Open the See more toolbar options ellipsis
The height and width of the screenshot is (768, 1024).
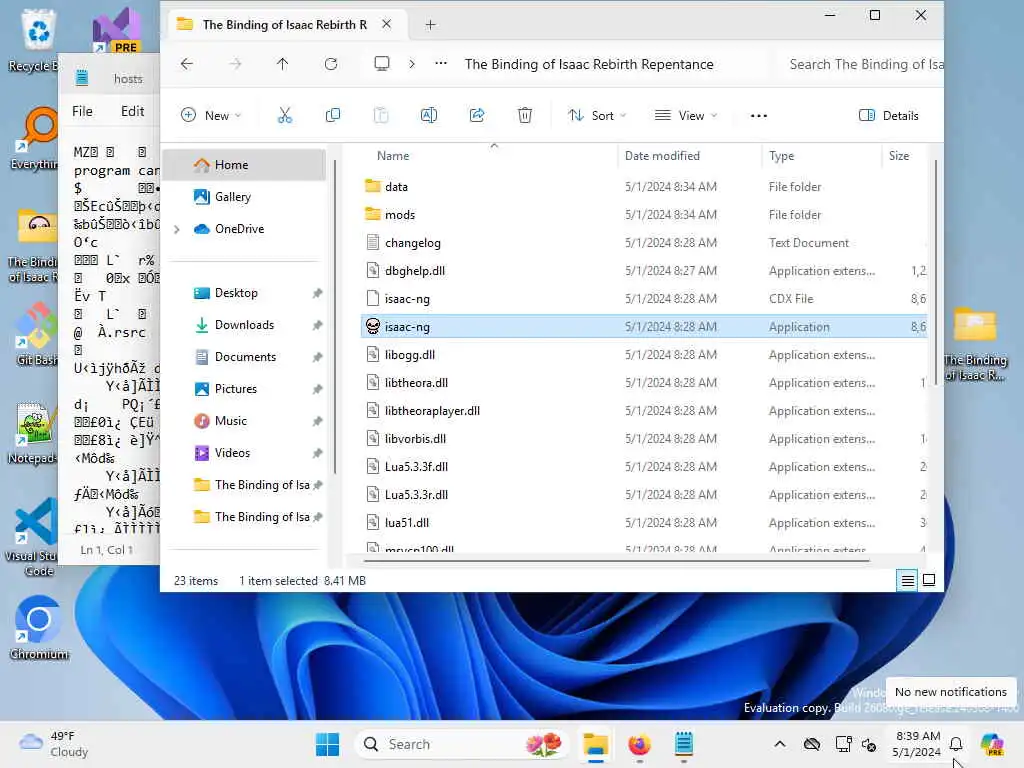[x=758, y=116]
